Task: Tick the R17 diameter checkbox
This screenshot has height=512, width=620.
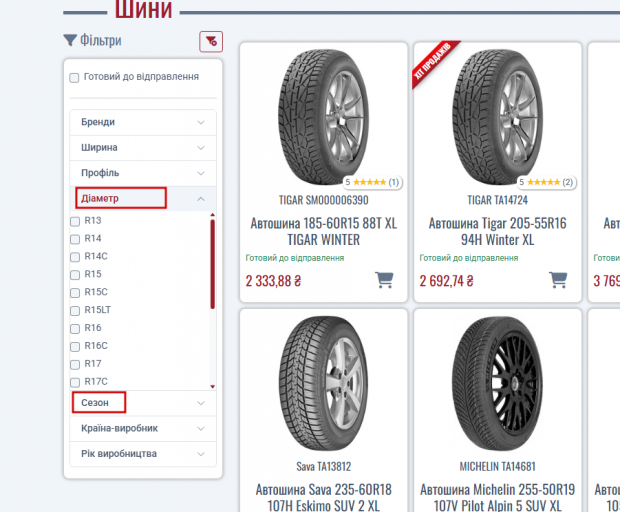Action: pyautogui.click(x=75, y=365)
